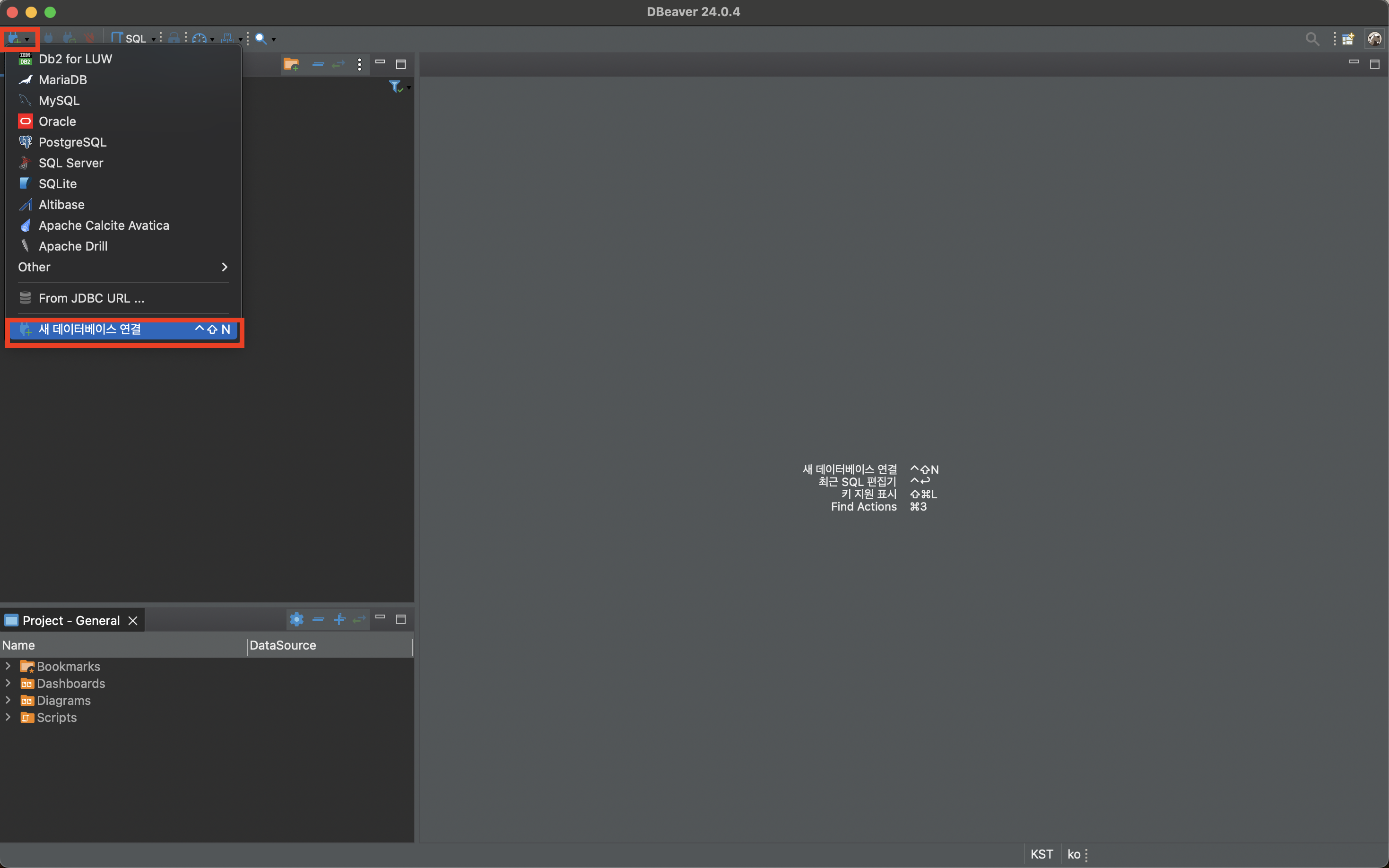This screenshot has height=868, width=1389.
Task: Click the DataSource column header
Action: tap(282, 645)
